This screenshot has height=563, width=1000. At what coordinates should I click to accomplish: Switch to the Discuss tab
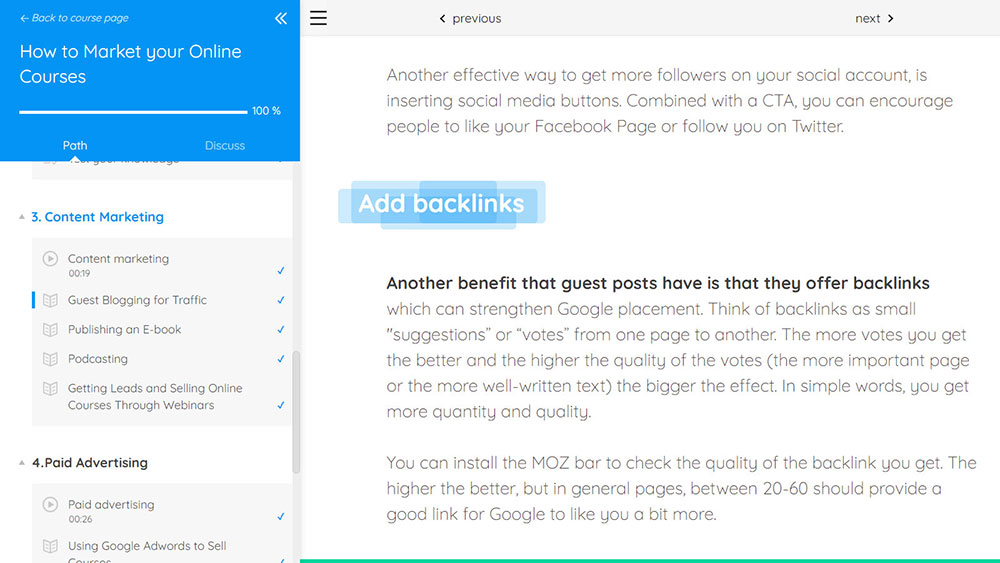pos(224,145)
